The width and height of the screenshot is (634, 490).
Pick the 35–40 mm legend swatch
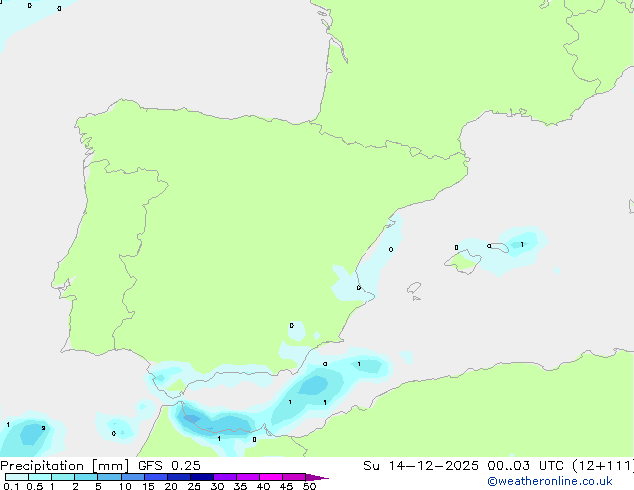(248, 477)
